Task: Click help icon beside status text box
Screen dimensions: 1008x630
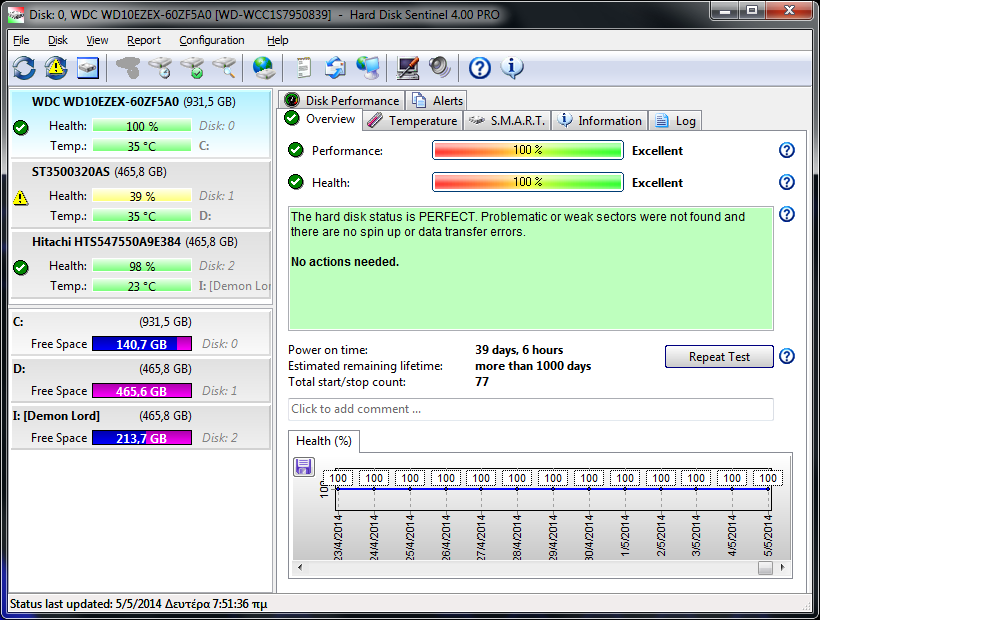Action: coord(787,214)
